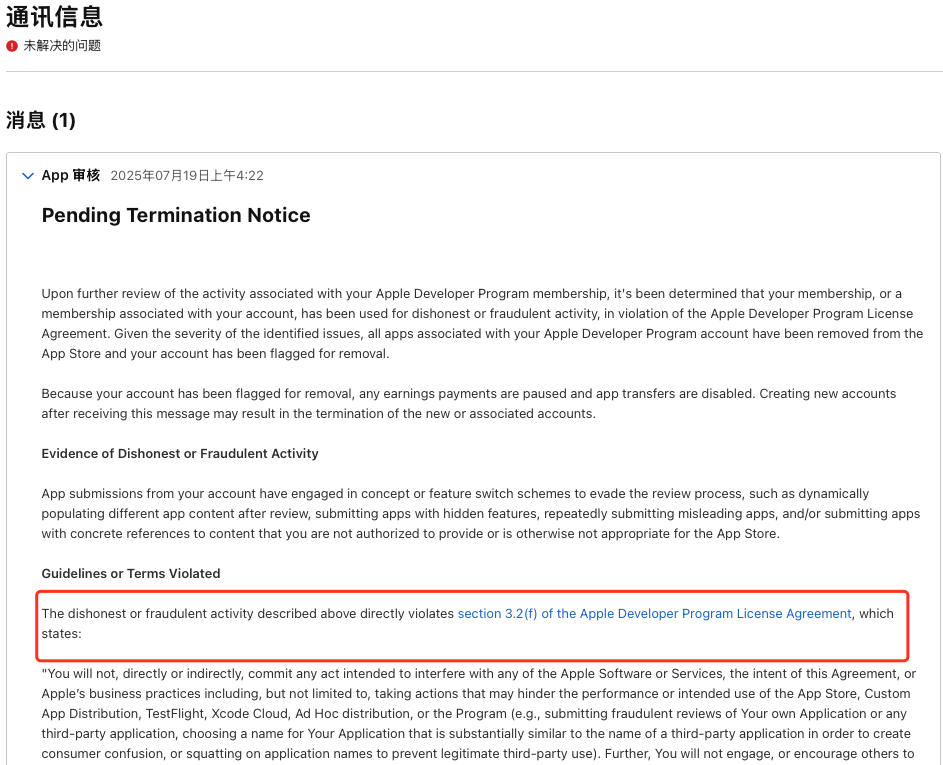Click the 消息 (1) section heading
This screenshot has height=765, width=943.
[x=41, y=120]
